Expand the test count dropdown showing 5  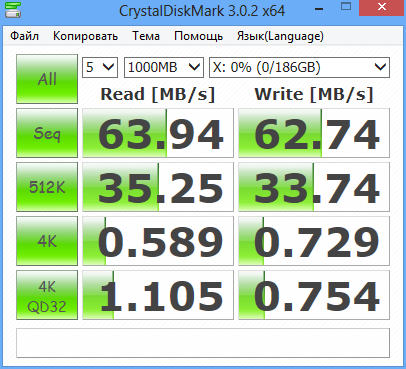tap(100, 68)
